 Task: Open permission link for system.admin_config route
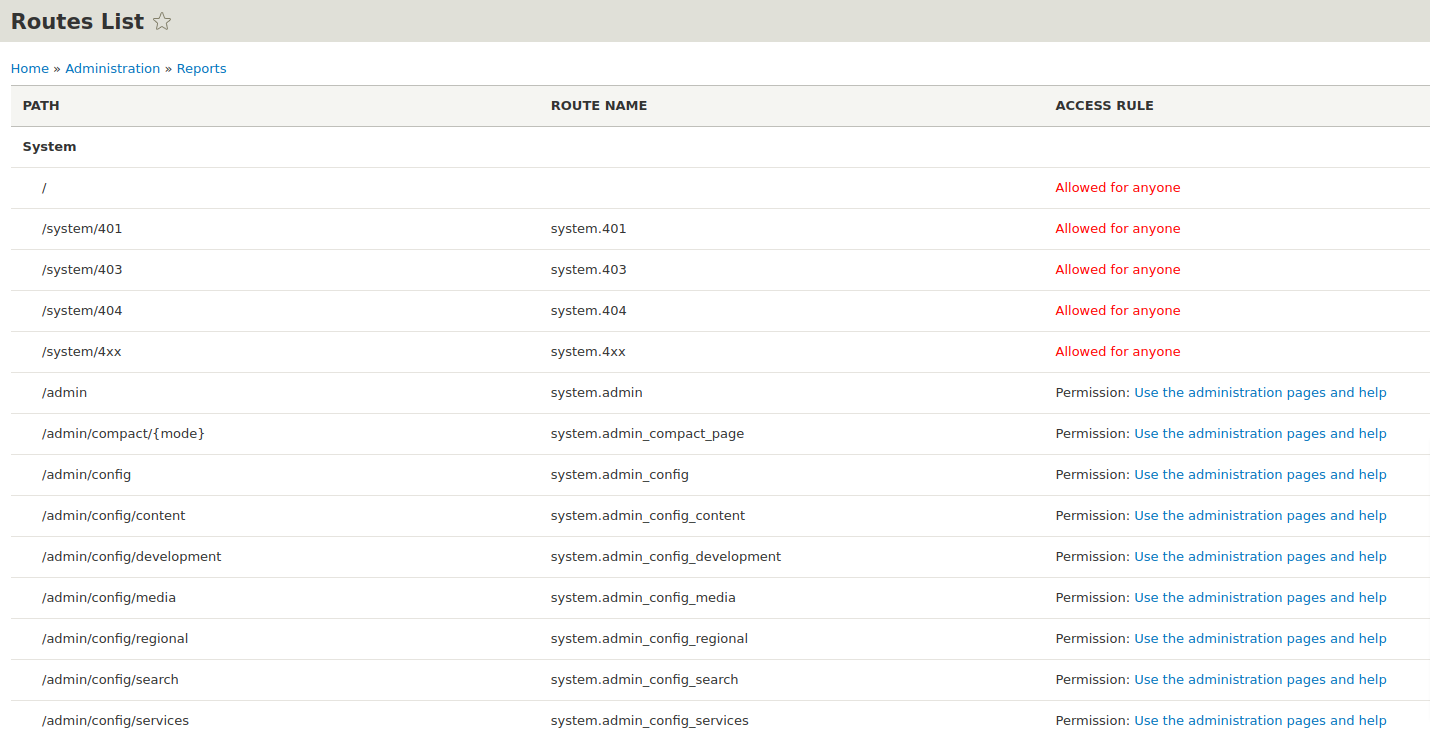click(1259, 475)
